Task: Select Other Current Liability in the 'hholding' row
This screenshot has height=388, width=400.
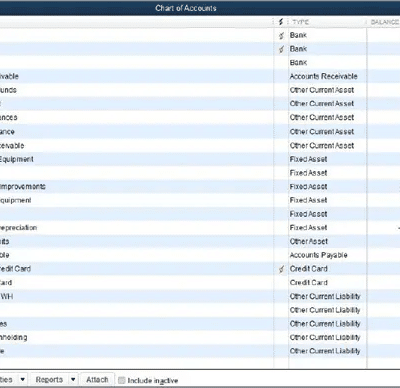Action: point(325,337)
